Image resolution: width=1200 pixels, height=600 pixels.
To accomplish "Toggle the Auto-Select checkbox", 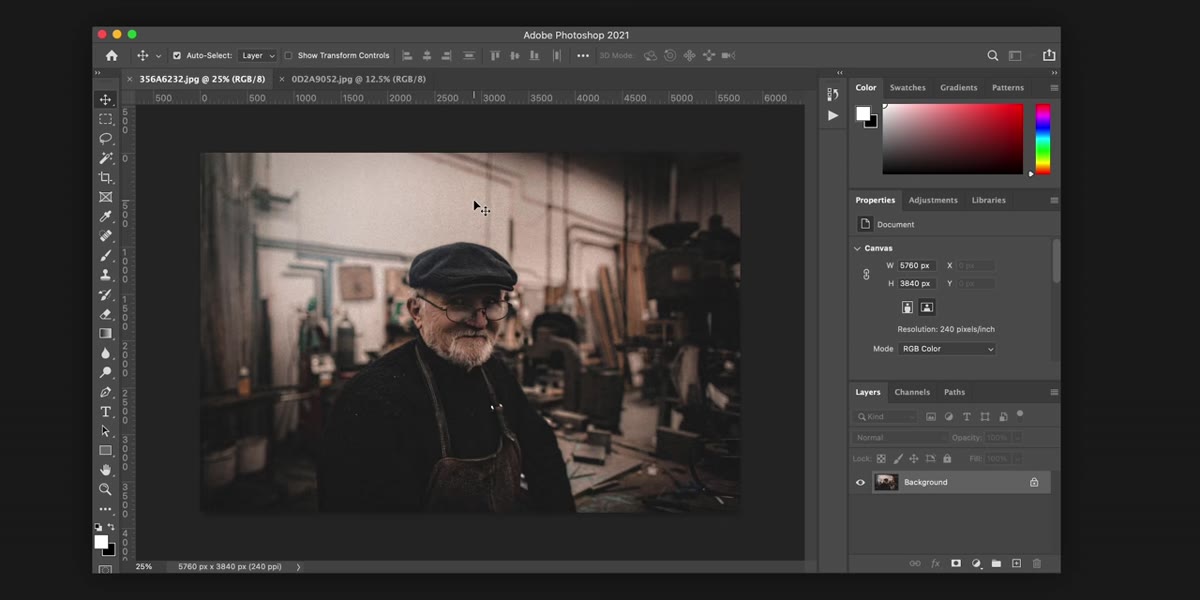I will [177, 56].
